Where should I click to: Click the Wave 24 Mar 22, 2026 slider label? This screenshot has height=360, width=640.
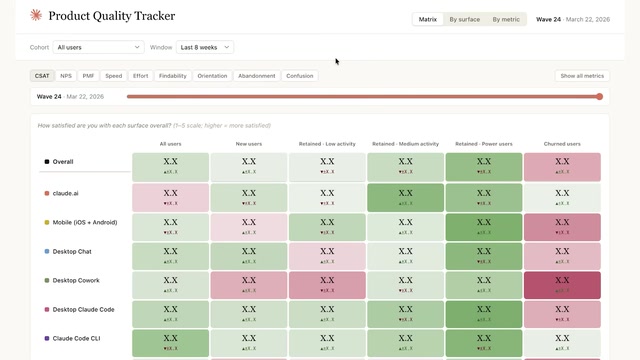tap(70, 97)
